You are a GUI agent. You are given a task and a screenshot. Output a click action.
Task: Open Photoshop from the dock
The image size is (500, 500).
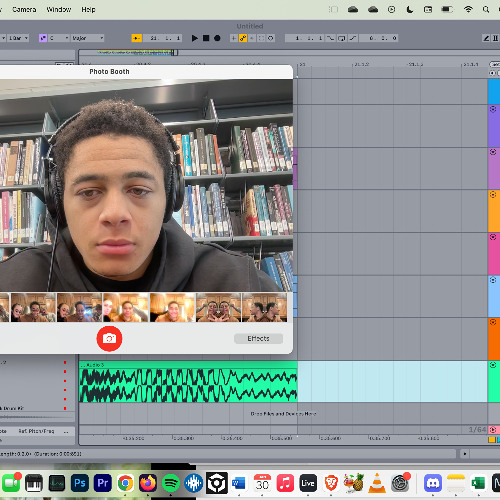click(x=80, y=483)
